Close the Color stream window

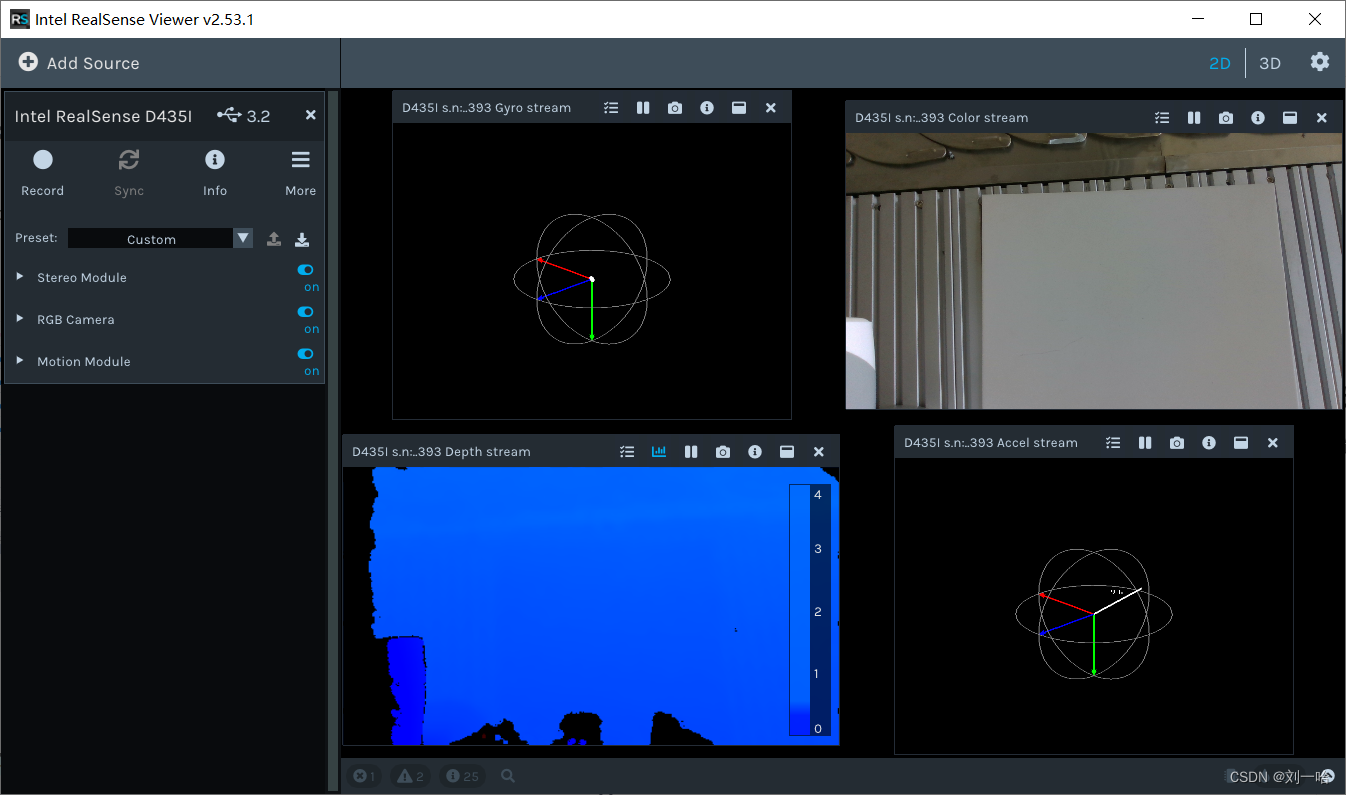[x=1322, y=118]
